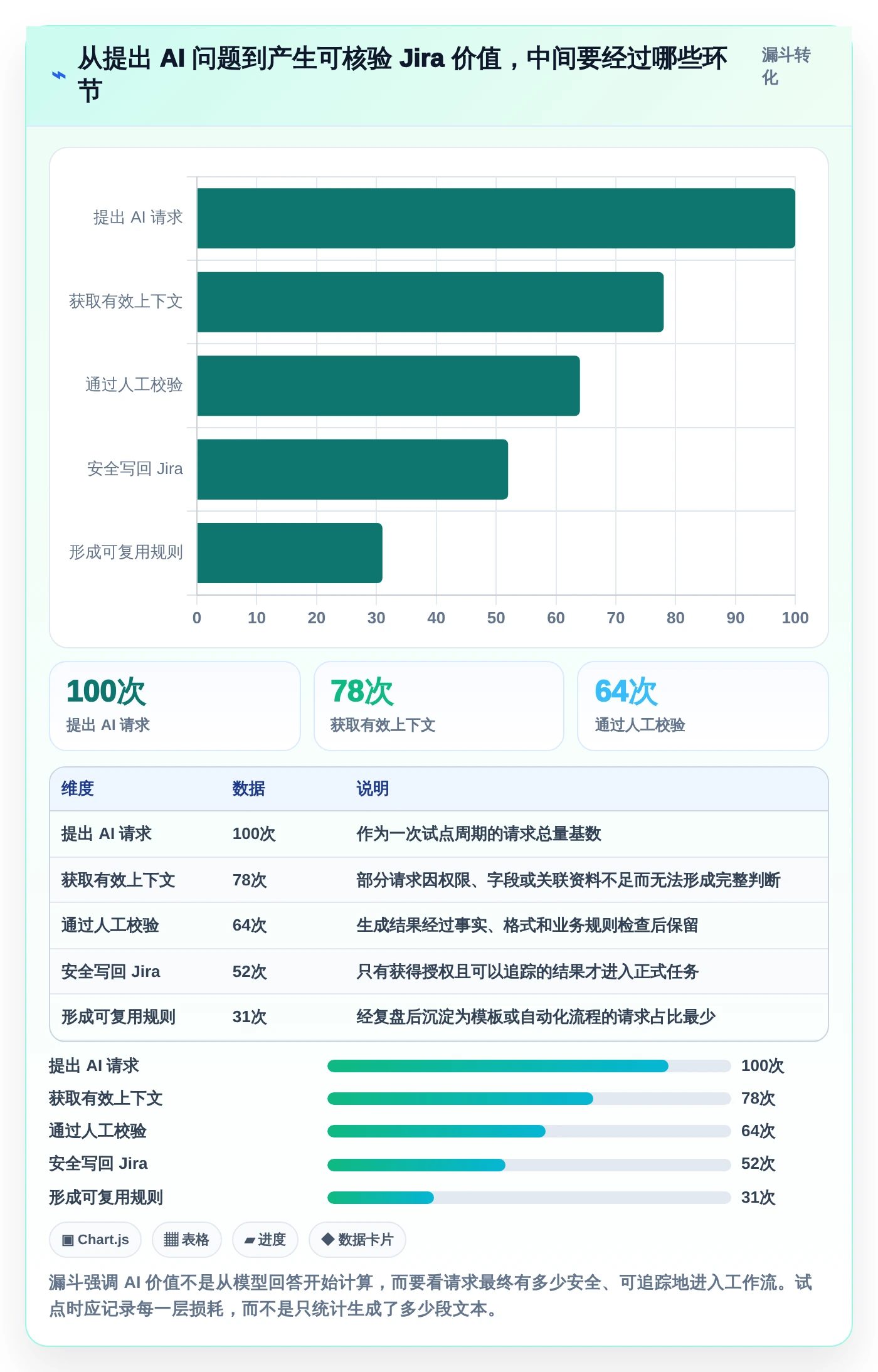
Task: Click the 形成可复用规则 progress bar
Action: (x=529, y=1198)
